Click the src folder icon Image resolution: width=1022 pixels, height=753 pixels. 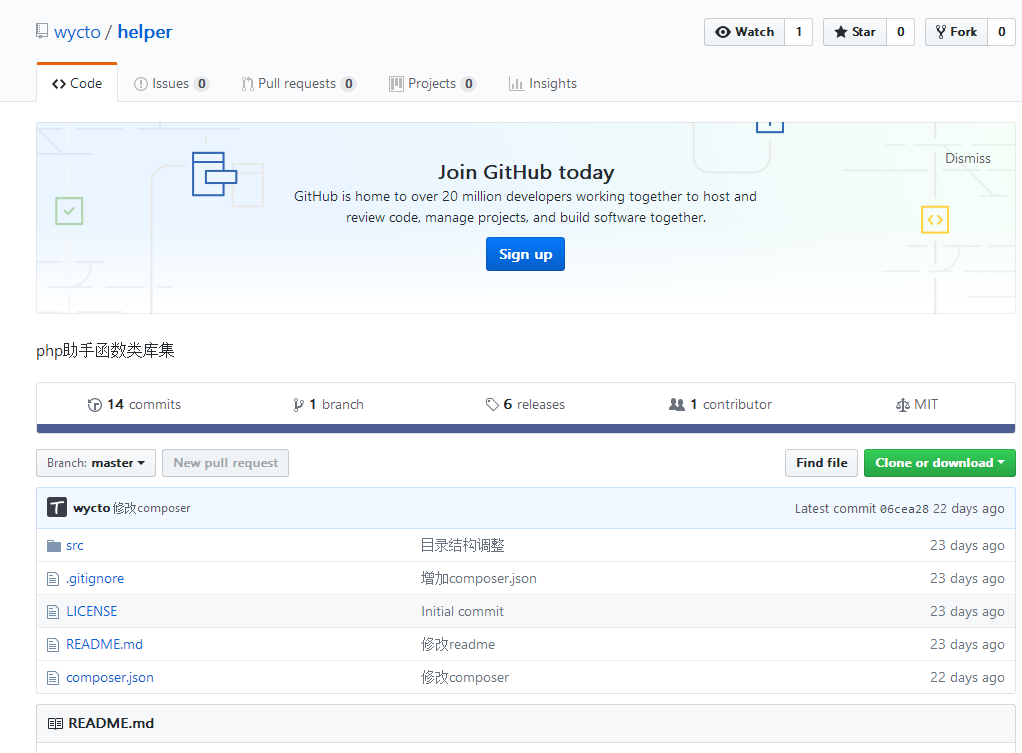coord(53,546)
